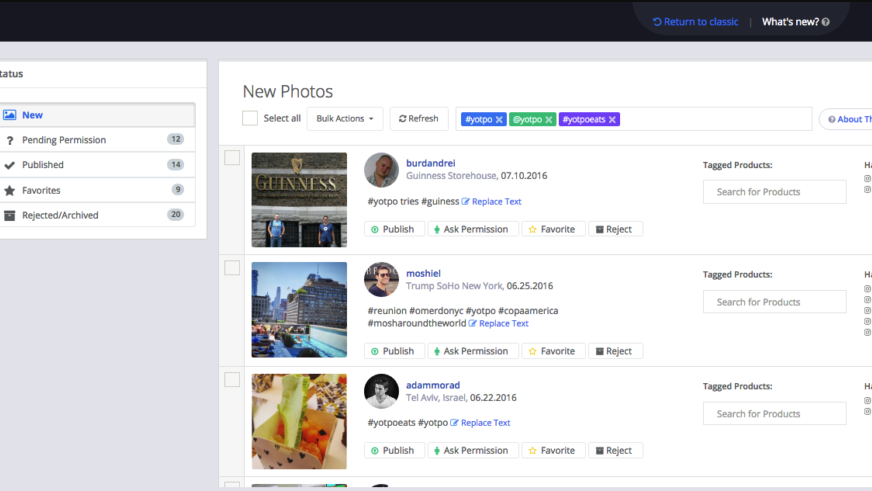Go to Pending Permission status
Image resolution: width=872 pixels, height=491 pixels.
point(64,140)
